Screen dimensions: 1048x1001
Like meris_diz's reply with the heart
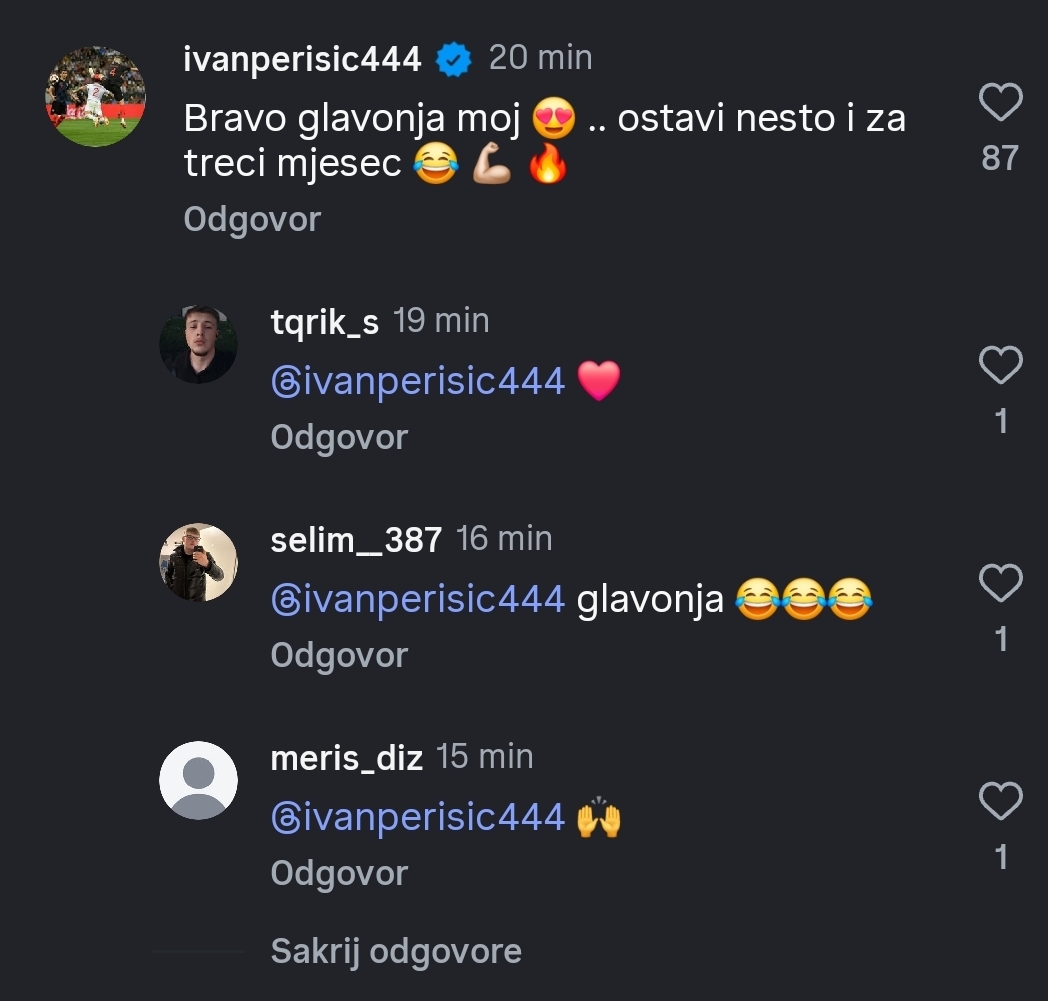[x=1000, y=801]
